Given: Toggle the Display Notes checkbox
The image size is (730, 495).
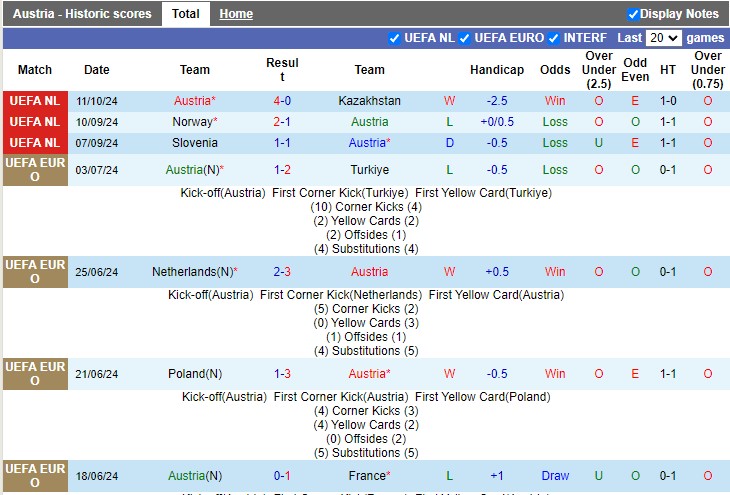Looking at the screenshot, I should coord(633,14).
